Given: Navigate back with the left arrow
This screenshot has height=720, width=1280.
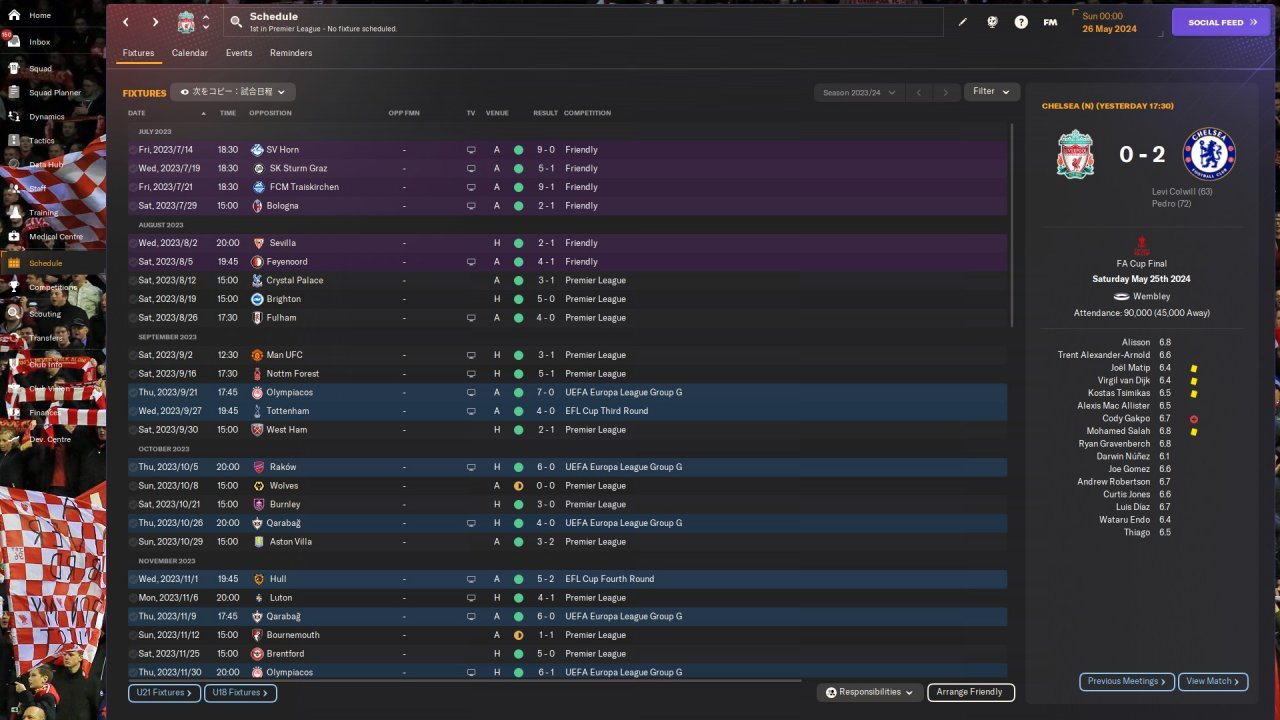Looking at the screenshot, I should click(126, 22).
